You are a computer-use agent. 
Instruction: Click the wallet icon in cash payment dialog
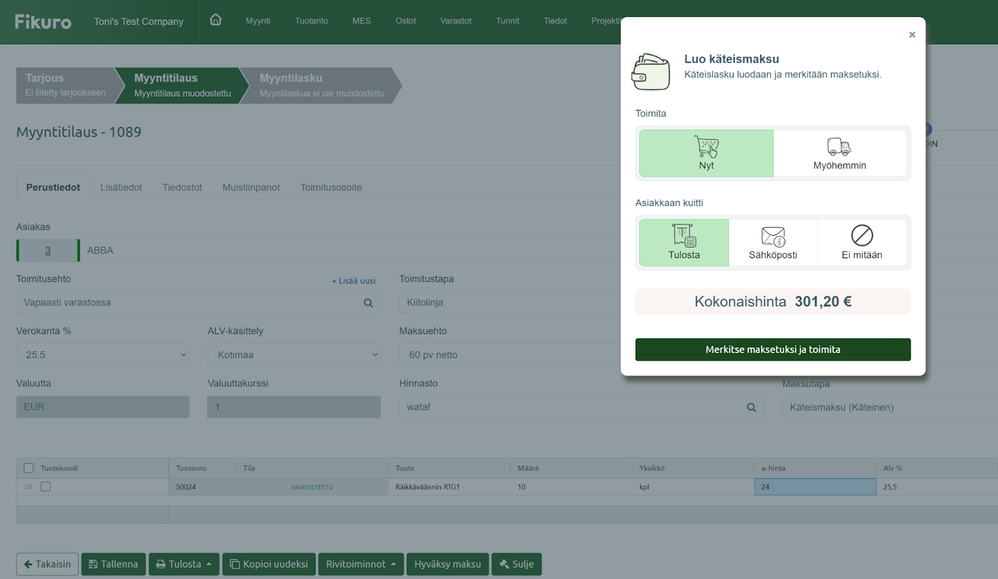click(x=650, y=71)
